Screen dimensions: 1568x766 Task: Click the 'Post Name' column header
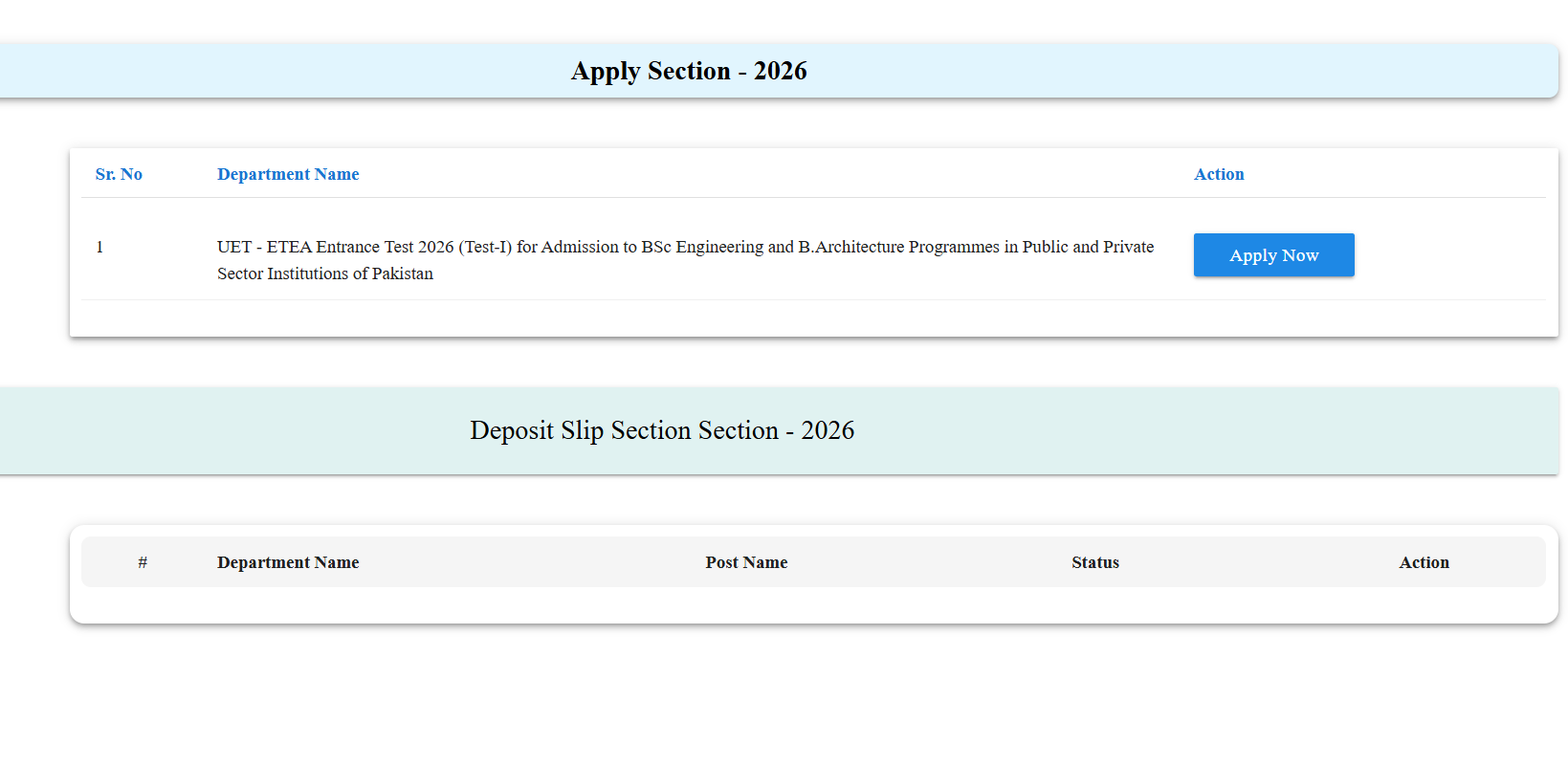tap(746, 562)
